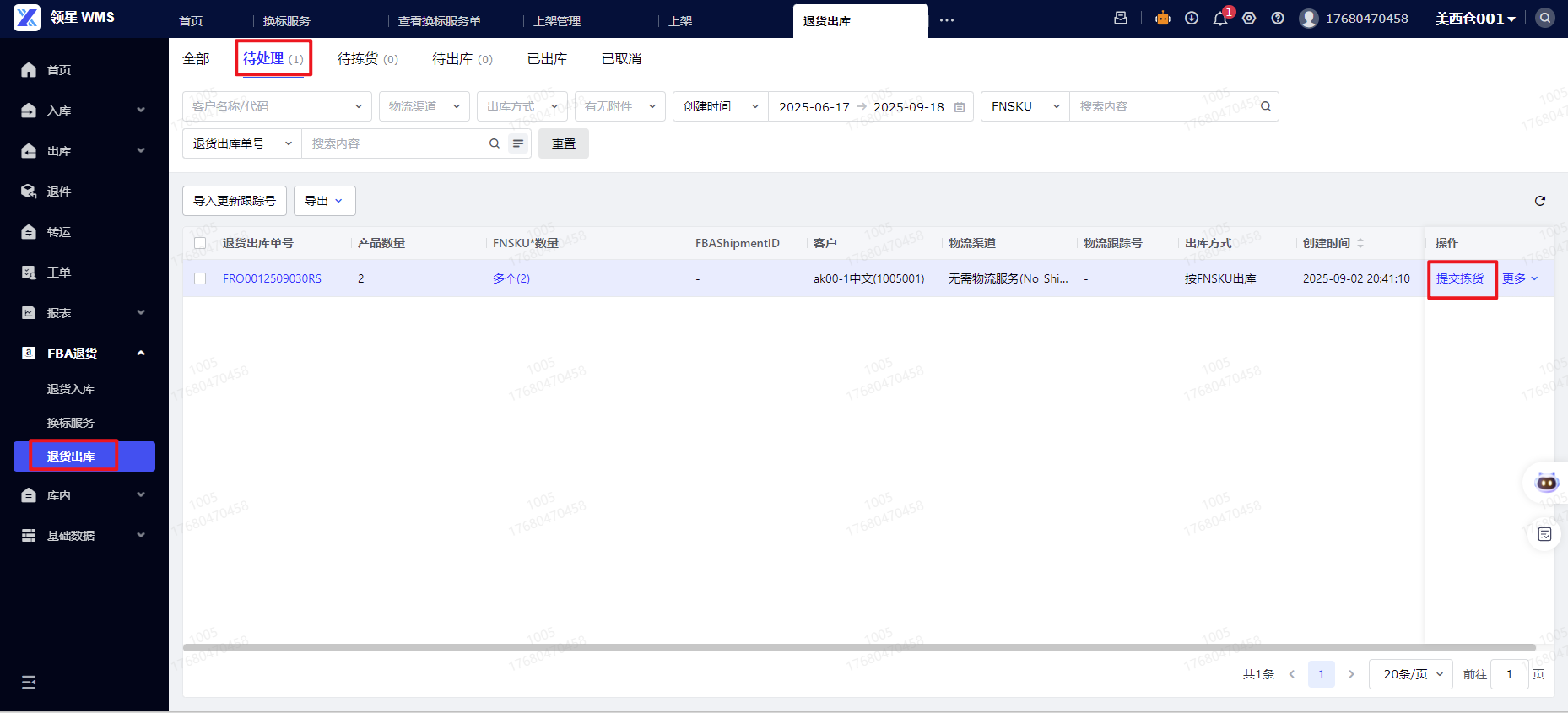Switch to the 已出库 tab
The height and width of the screenshot is (713, 1568).
pos(547,58)
